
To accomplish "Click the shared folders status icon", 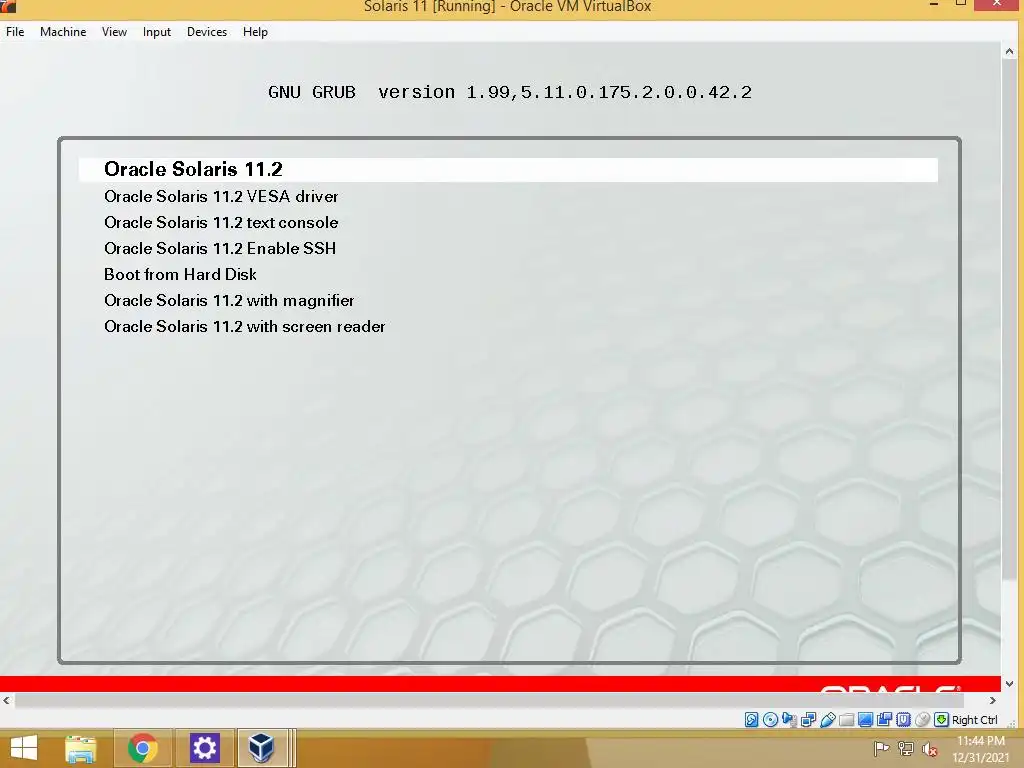I will (846, 720).
